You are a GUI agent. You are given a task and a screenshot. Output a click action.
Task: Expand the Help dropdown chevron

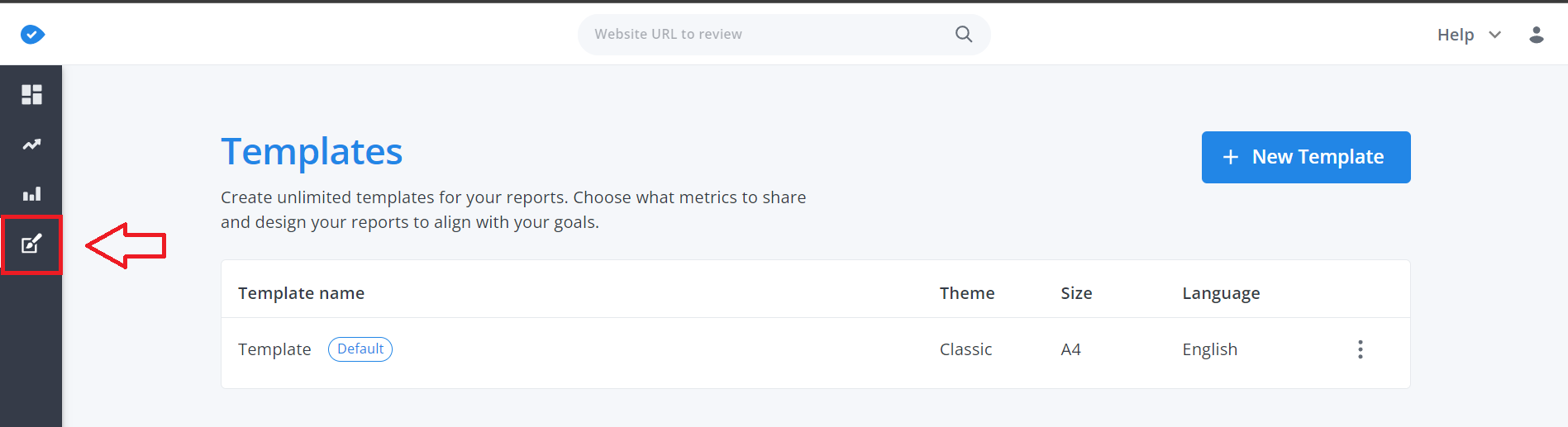pos(1494,35)
